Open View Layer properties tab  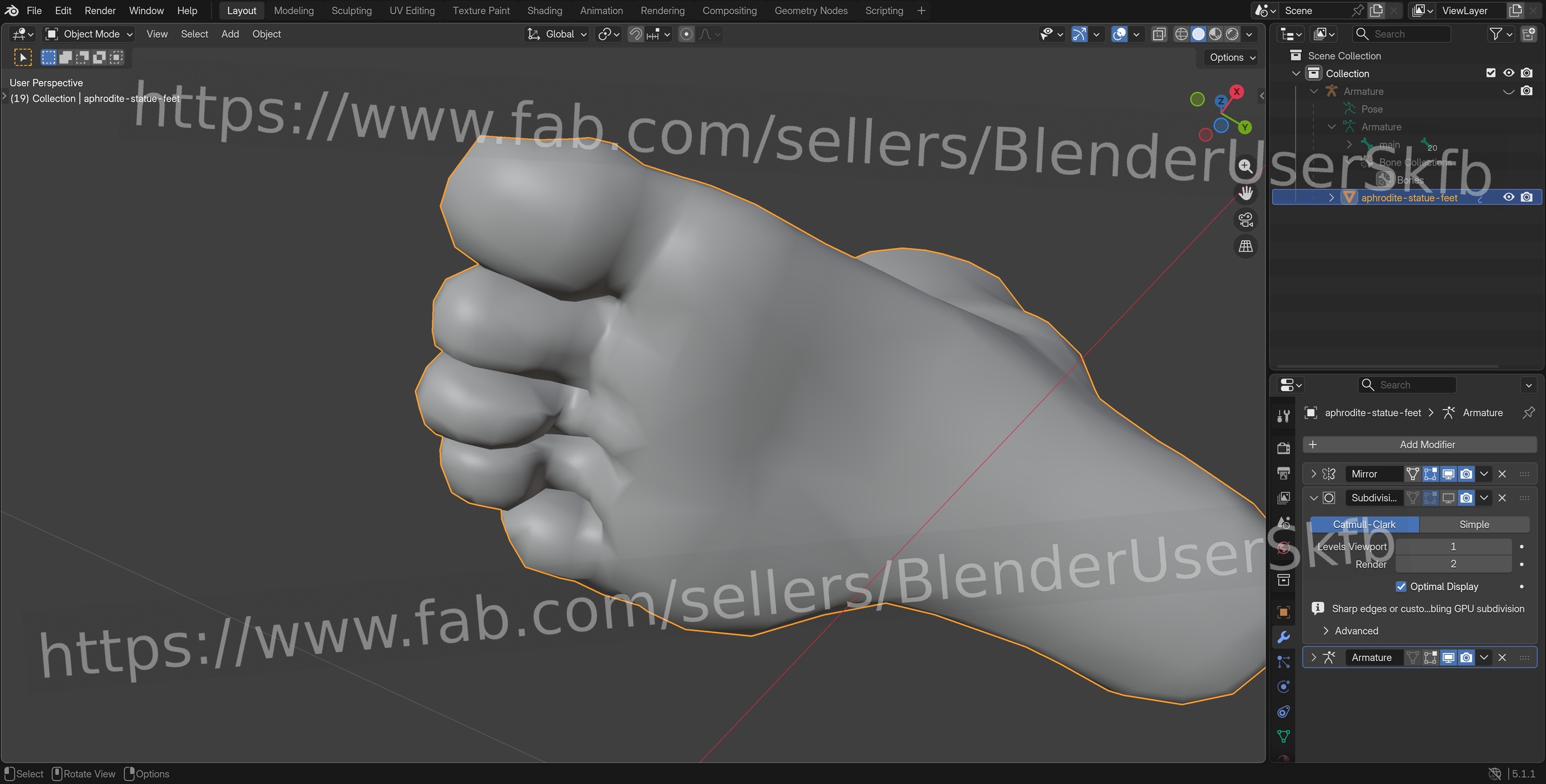pyautogui.click(x=1283, y=498)
